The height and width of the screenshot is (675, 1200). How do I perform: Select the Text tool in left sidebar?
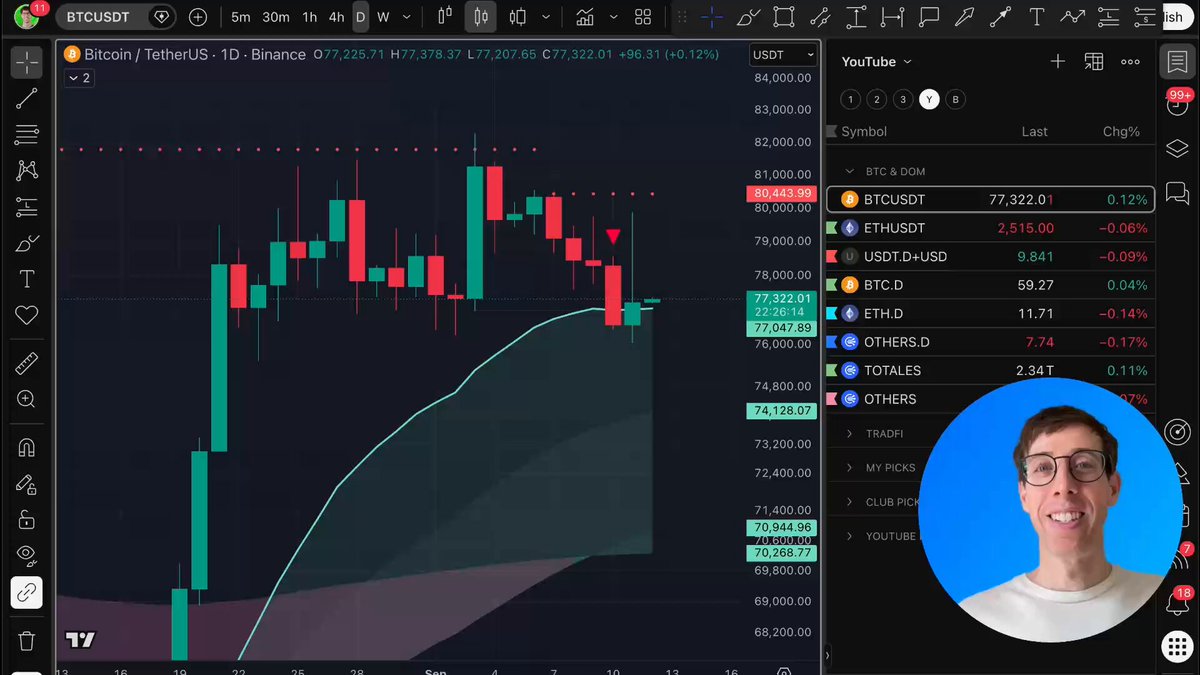[x=27, y=279]
